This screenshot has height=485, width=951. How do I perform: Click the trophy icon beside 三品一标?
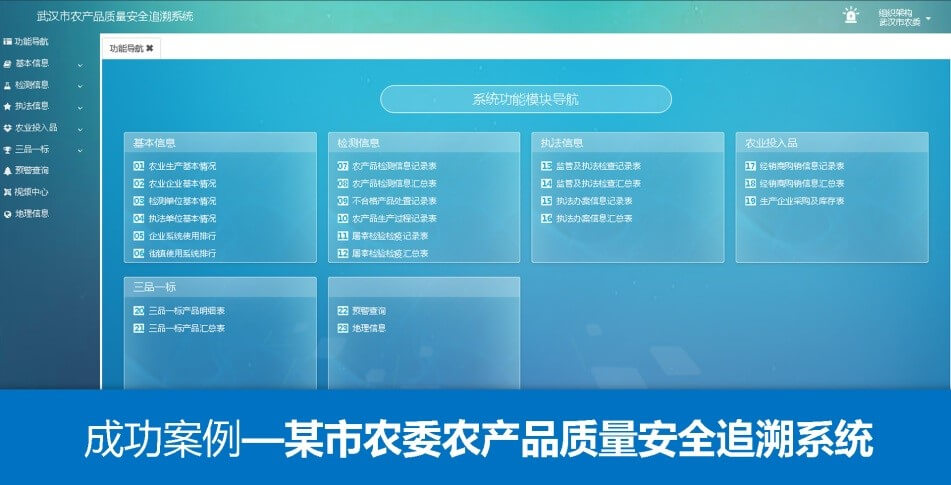[x=8, y=150]
